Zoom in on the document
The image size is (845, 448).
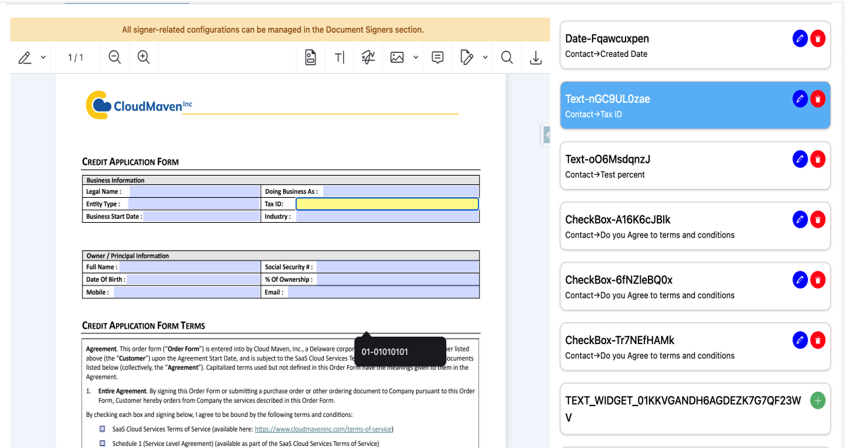coord(143,57)
